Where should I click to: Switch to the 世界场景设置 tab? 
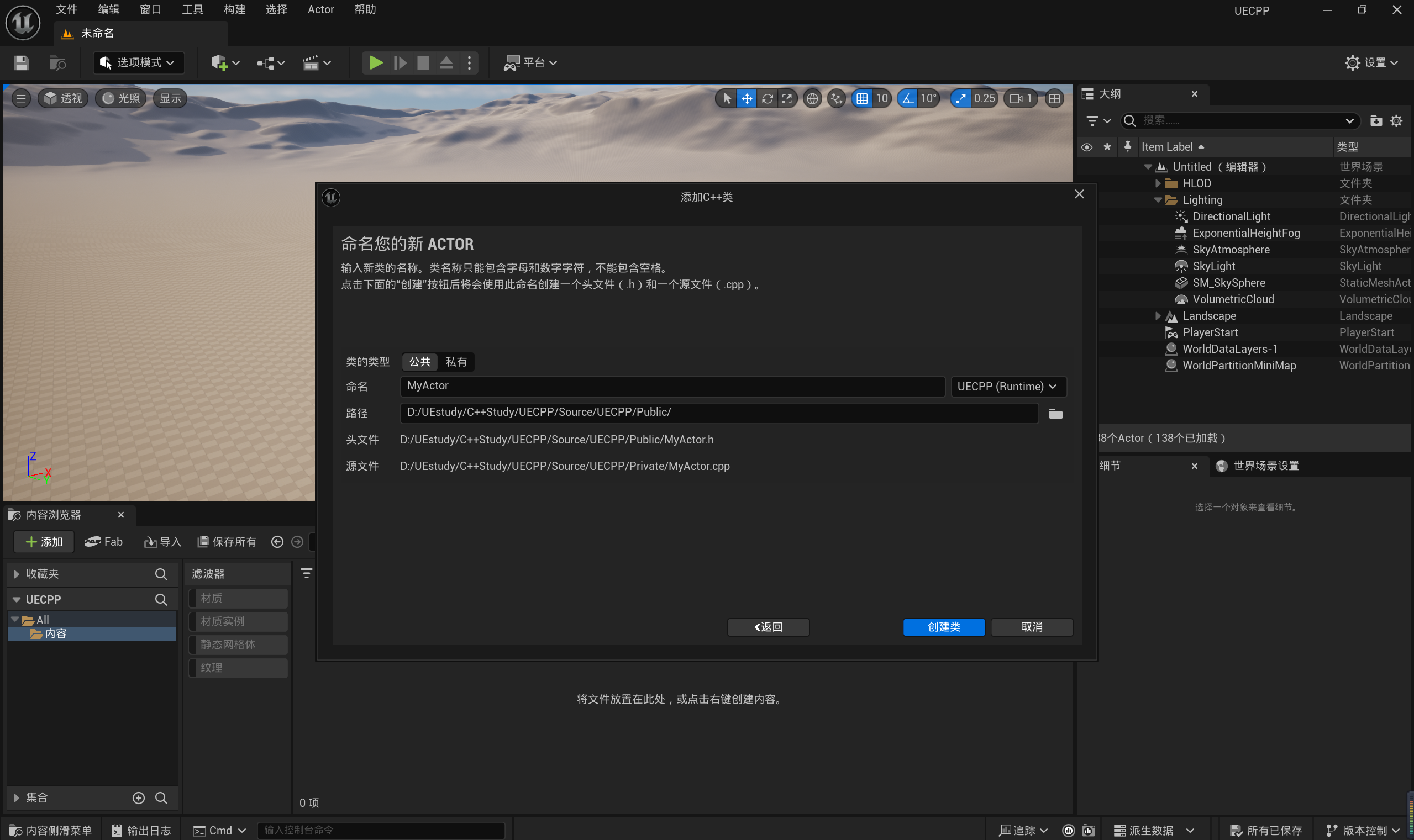[1265, 465]
